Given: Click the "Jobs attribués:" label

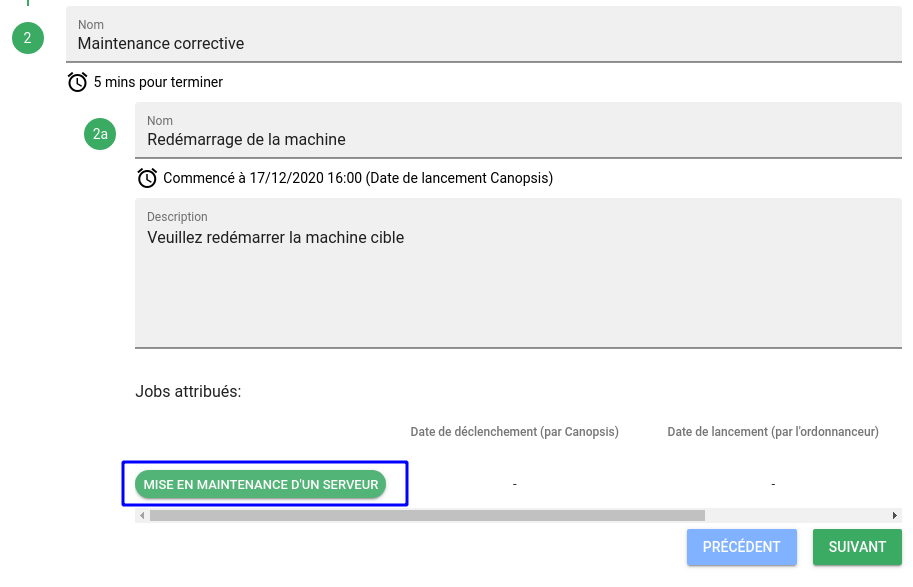Looking at the screenshot, I should point(188,391).
